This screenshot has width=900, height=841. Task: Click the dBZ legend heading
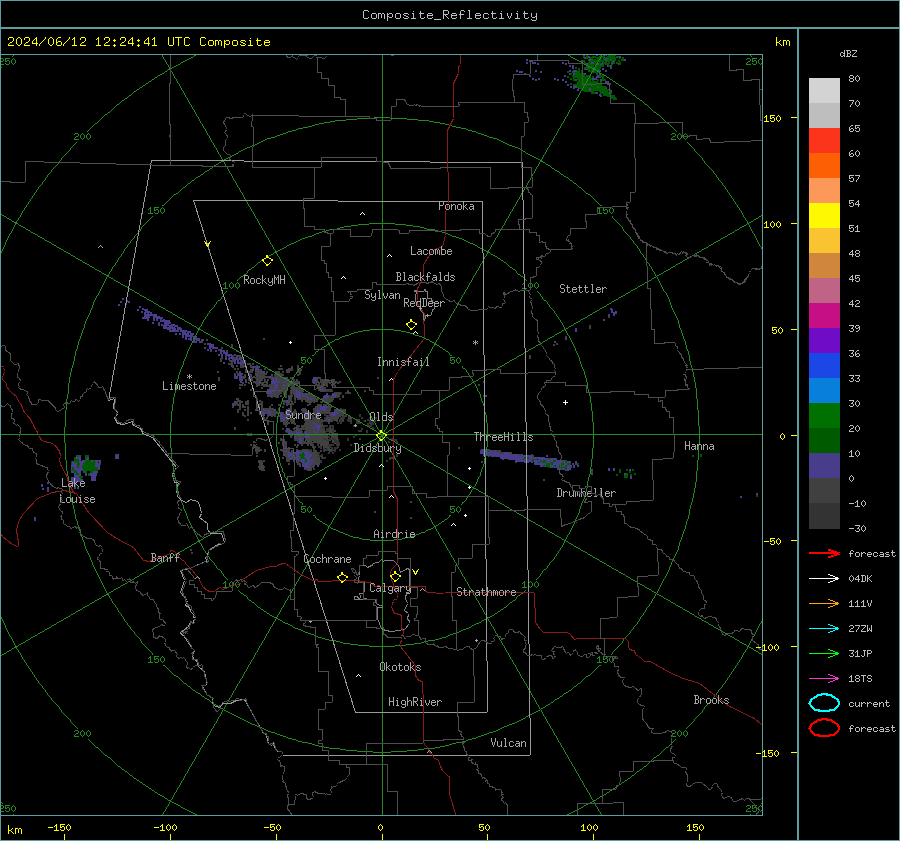point(848,53)
